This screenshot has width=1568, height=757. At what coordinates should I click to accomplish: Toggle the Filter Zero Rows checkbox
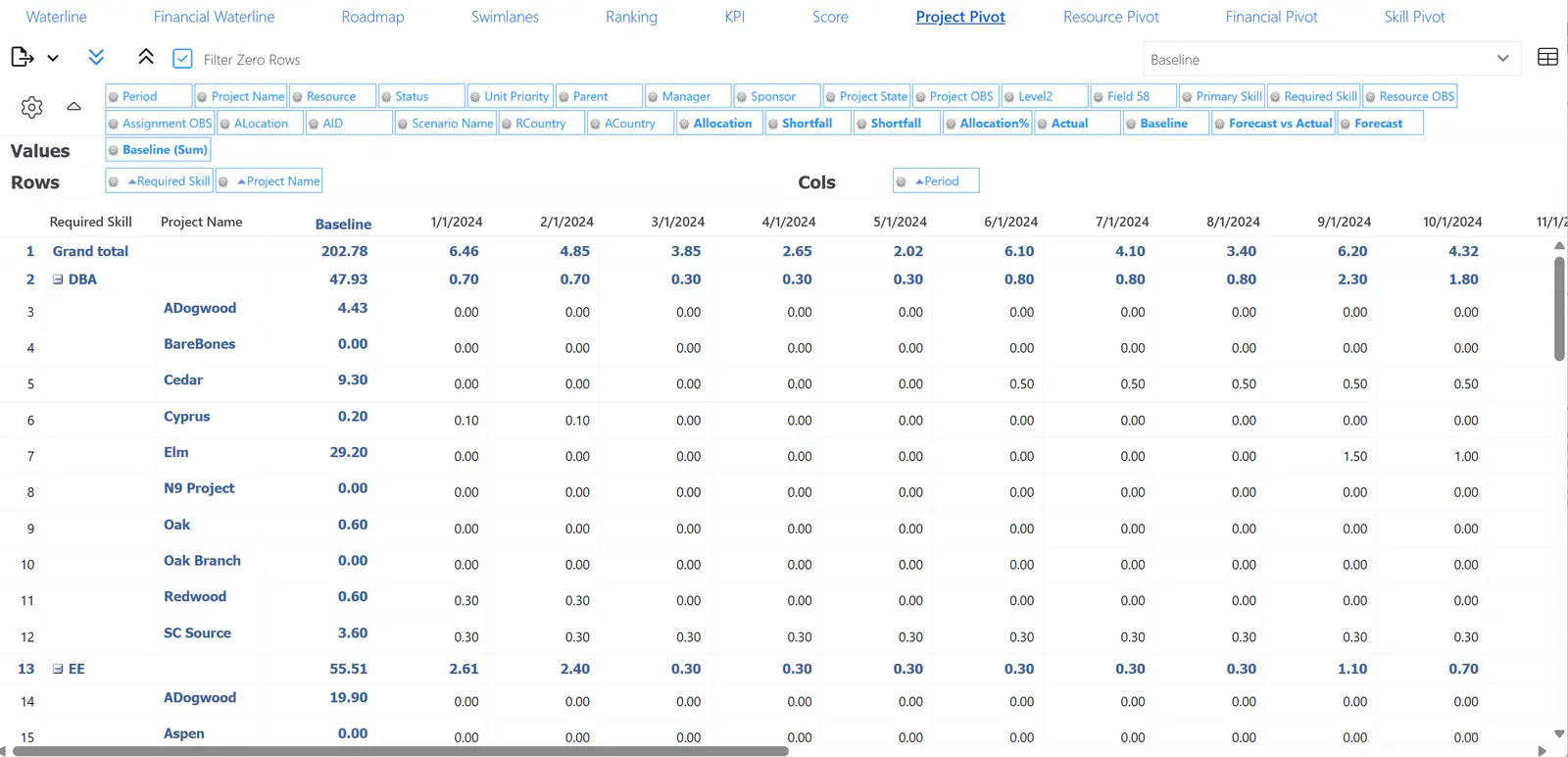pos(182,59)
